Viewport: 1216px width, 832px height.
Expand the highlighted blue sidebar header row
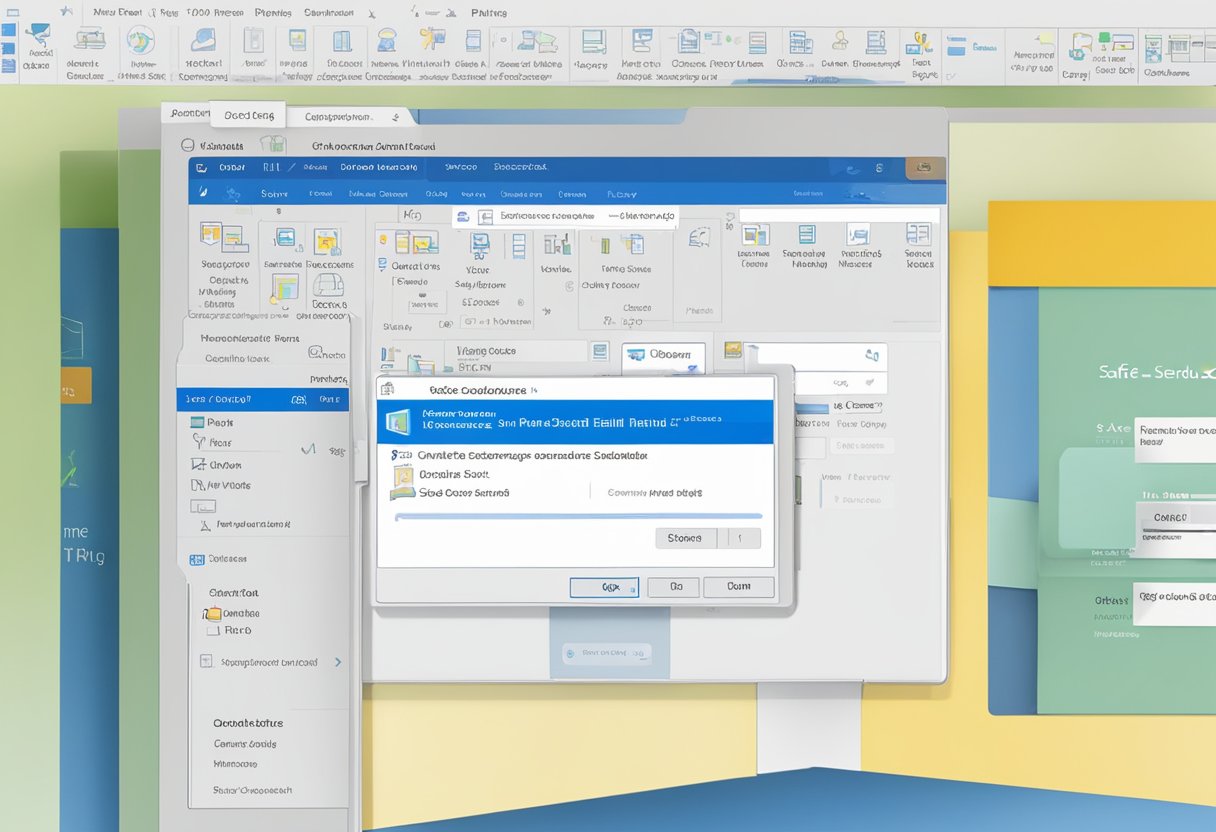(x=262, y=399)
